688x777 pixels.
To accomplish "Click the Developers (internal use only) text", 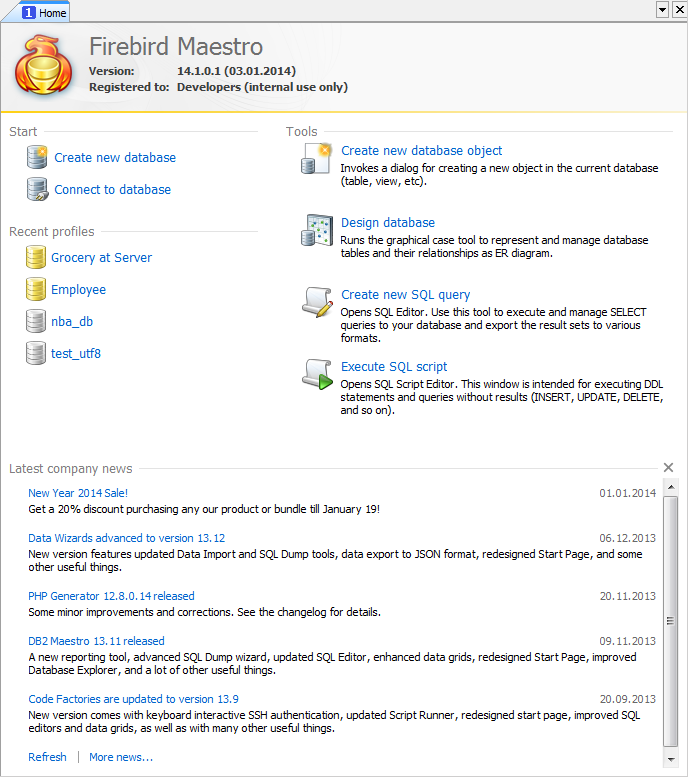I will (x=262, y=87).
